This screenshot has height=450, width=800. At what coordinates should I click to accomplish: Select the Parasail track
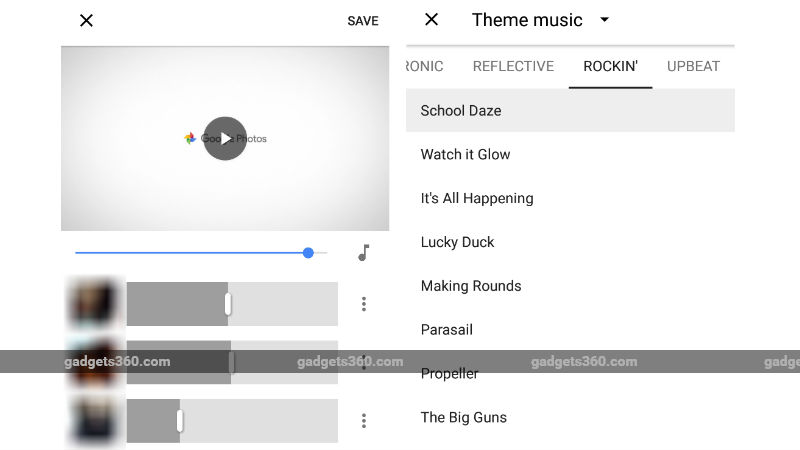(x=446, y=330)
